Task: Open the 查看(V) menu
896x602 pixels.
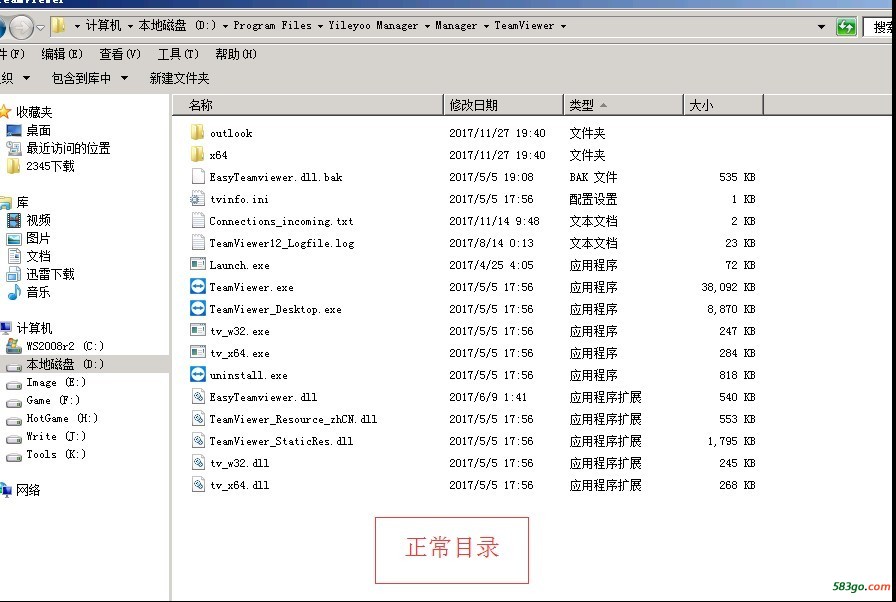Action: 120,54
